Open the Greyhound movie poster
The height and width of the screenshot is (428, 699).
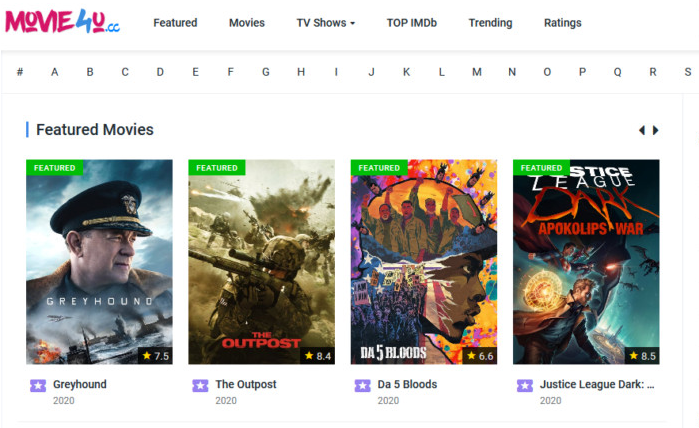pyautogui.click(x=99, y=262)
